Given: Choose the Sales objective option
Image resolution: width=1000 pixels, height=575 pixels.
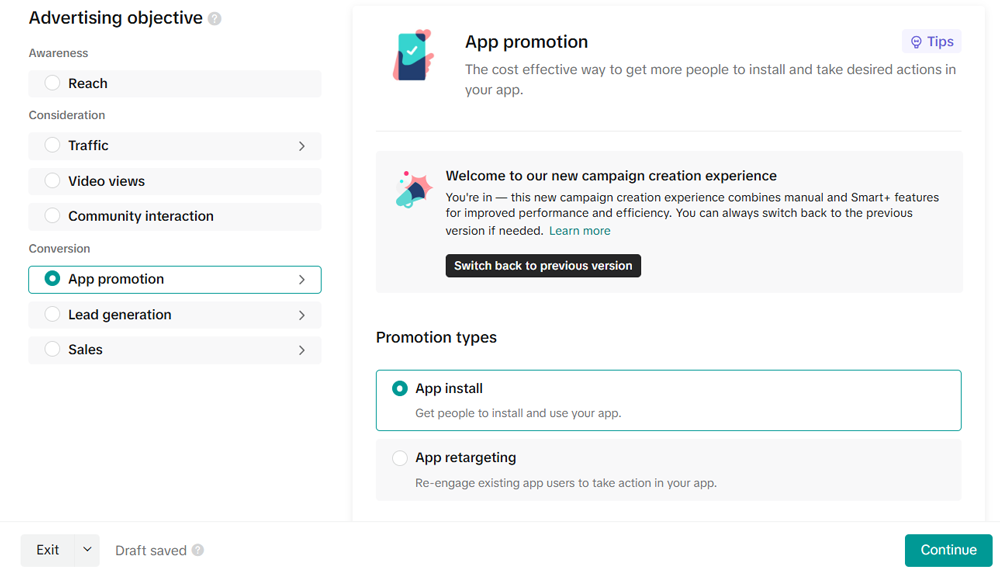Looking at the screenshot, I should (x=52, y=350).
